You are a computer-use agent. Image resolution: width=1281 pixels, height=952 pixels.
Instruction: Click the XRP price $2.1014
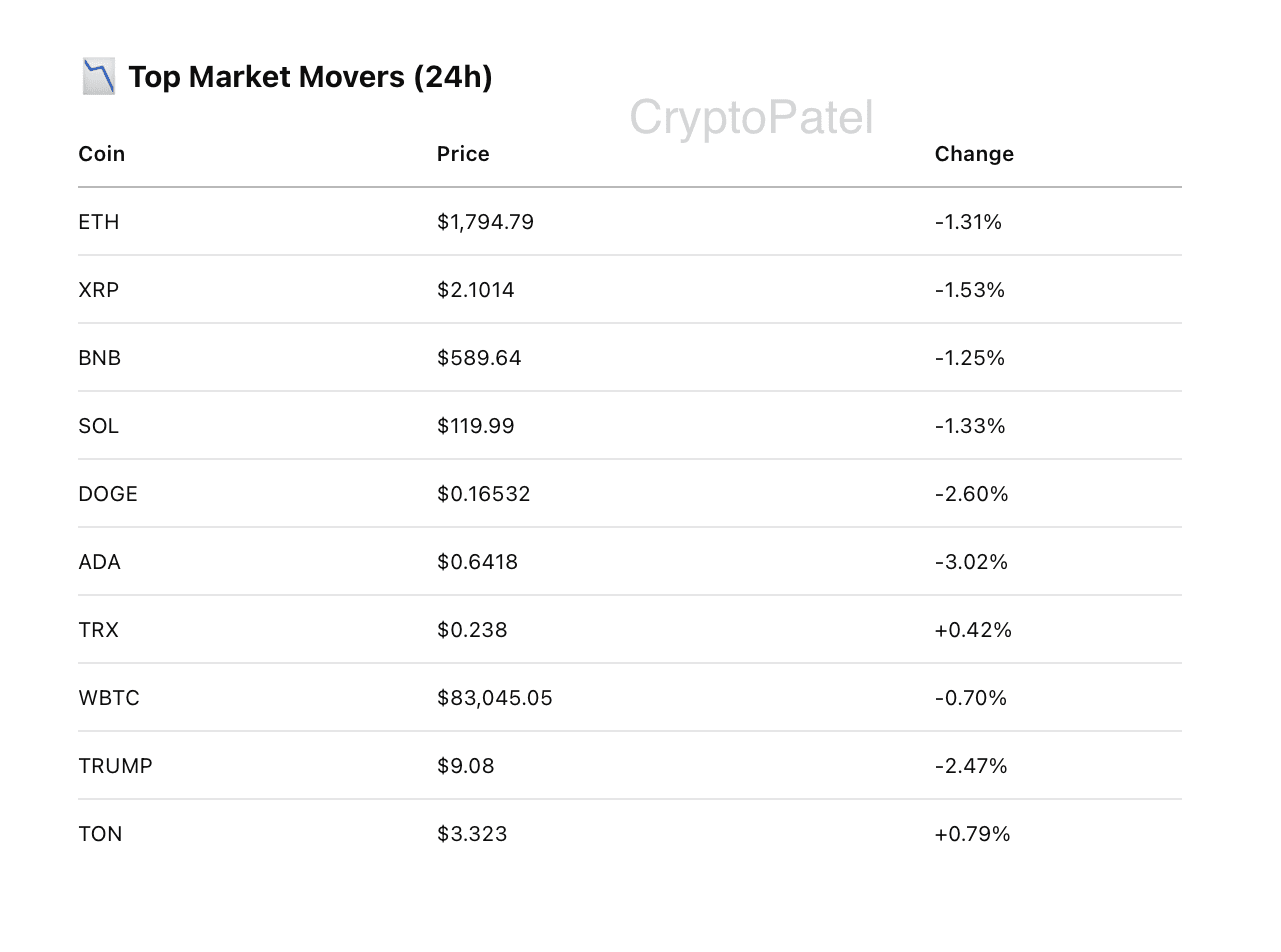[x=476, y=290]
